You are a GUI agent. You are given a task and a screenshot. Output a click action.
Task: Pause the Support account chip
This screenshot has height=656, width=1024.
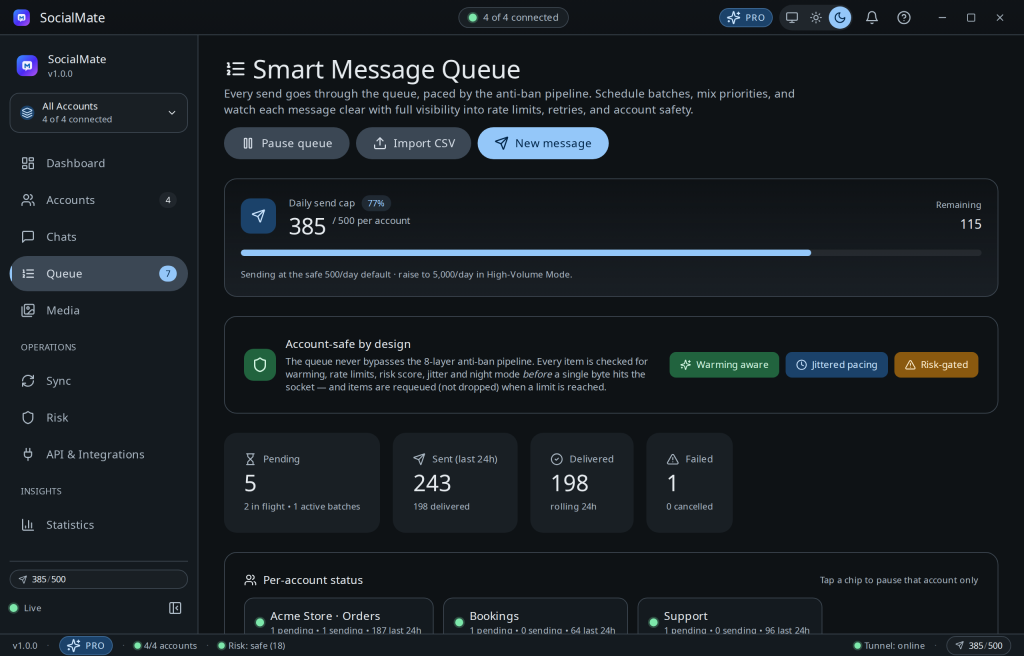[x=729, y=617]
